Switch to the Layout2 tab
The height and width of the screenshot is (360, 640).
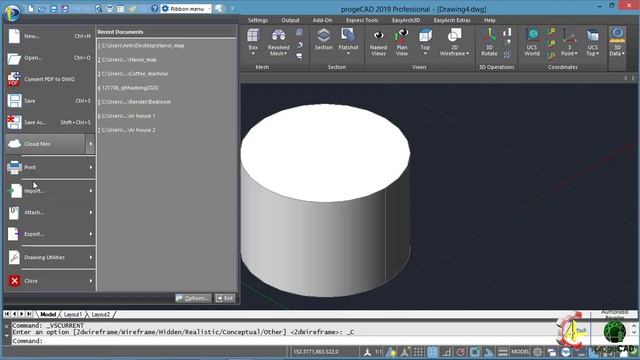click(100, 314)
